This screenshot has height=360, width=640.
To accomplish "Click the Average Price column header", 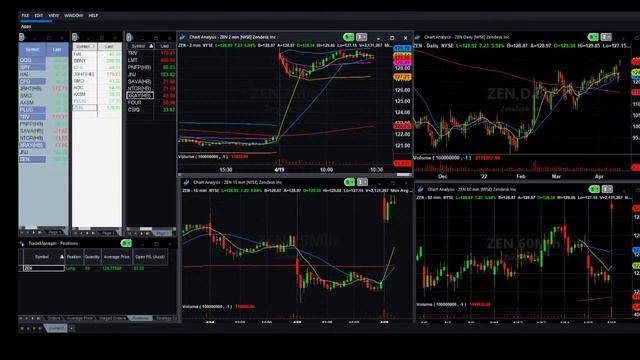I will point(117,257).
